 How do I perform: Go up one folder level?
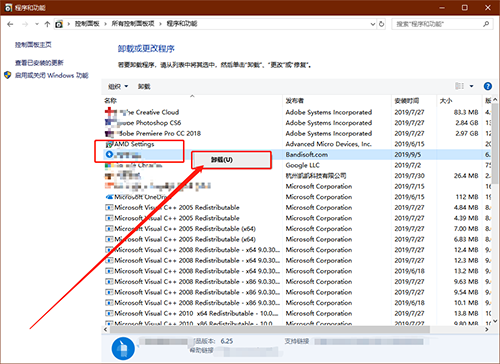[x=47, y=24]
